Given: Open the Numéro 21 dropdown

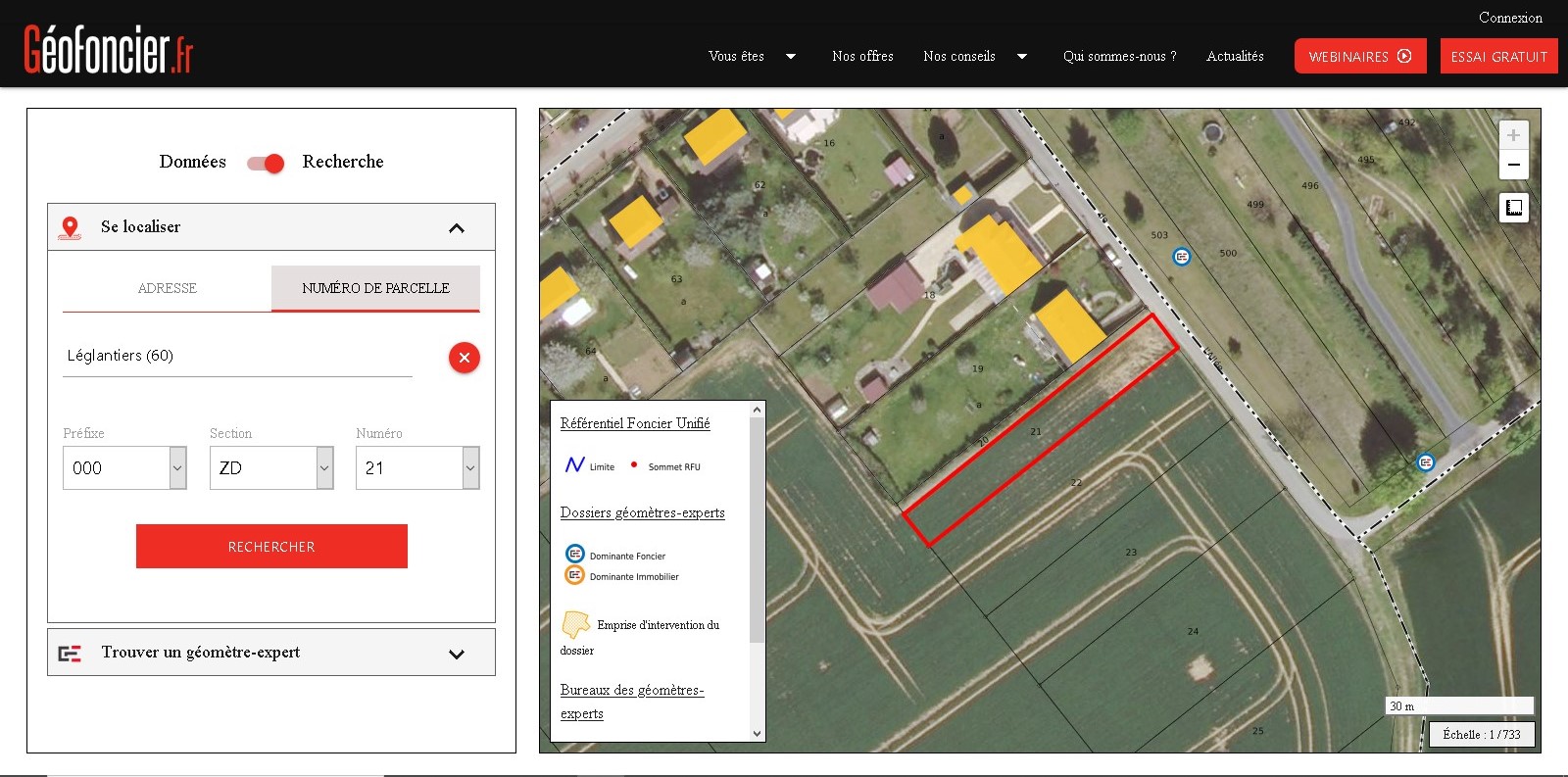Looking at the screenshot, I should tap(470, 468).
